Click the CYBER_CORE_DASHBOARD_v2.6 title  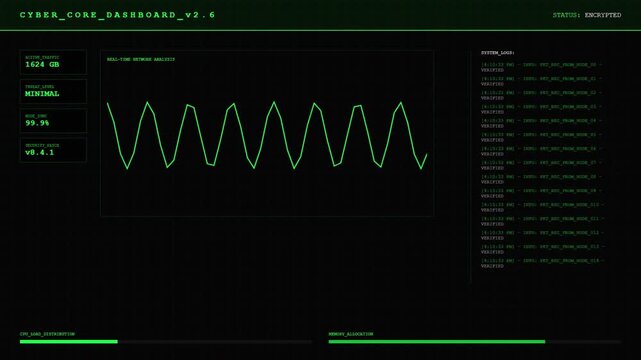tap(117, 15)
